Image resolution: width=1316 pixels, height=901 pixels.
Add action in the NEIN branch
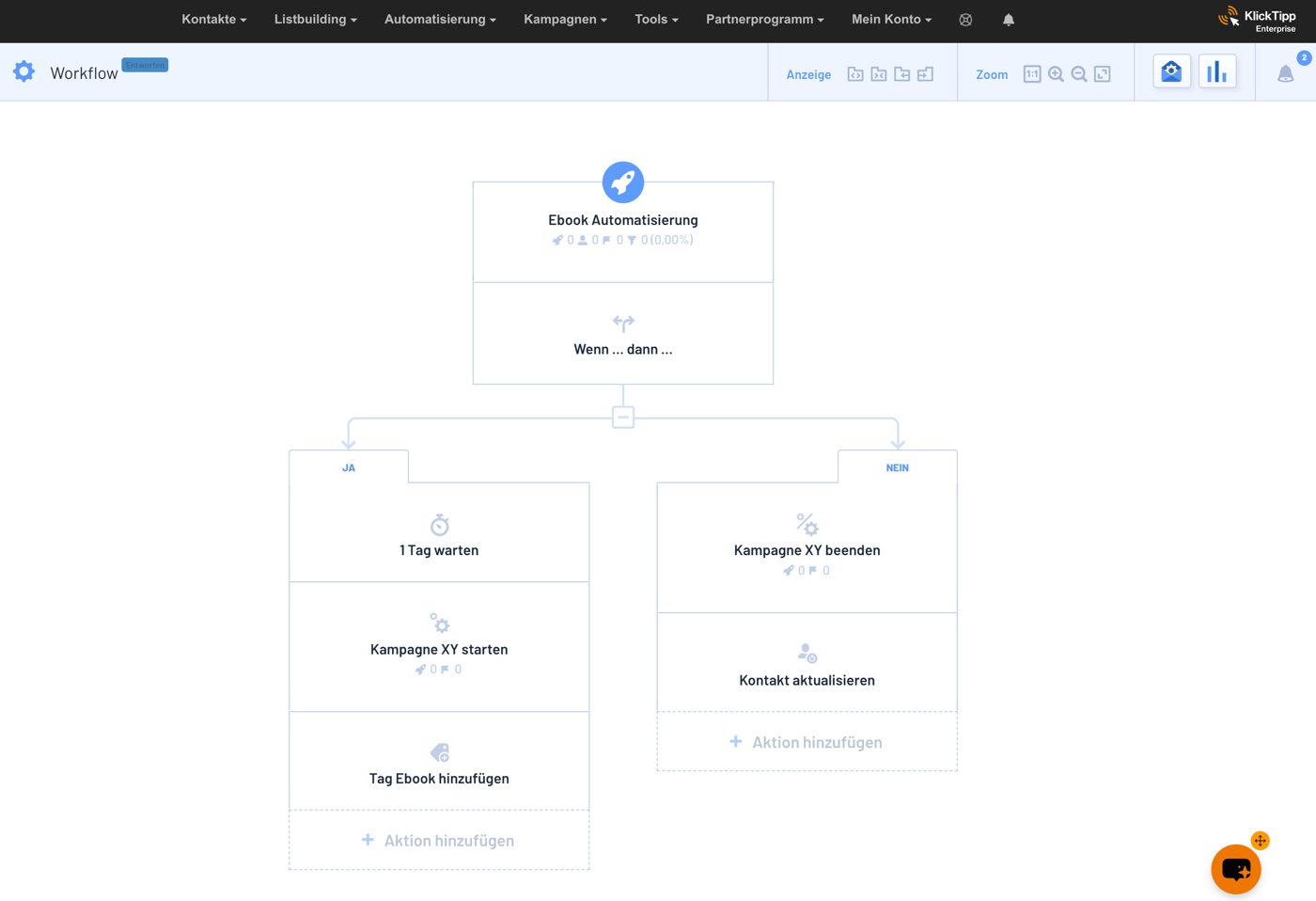tap(807, 742)
